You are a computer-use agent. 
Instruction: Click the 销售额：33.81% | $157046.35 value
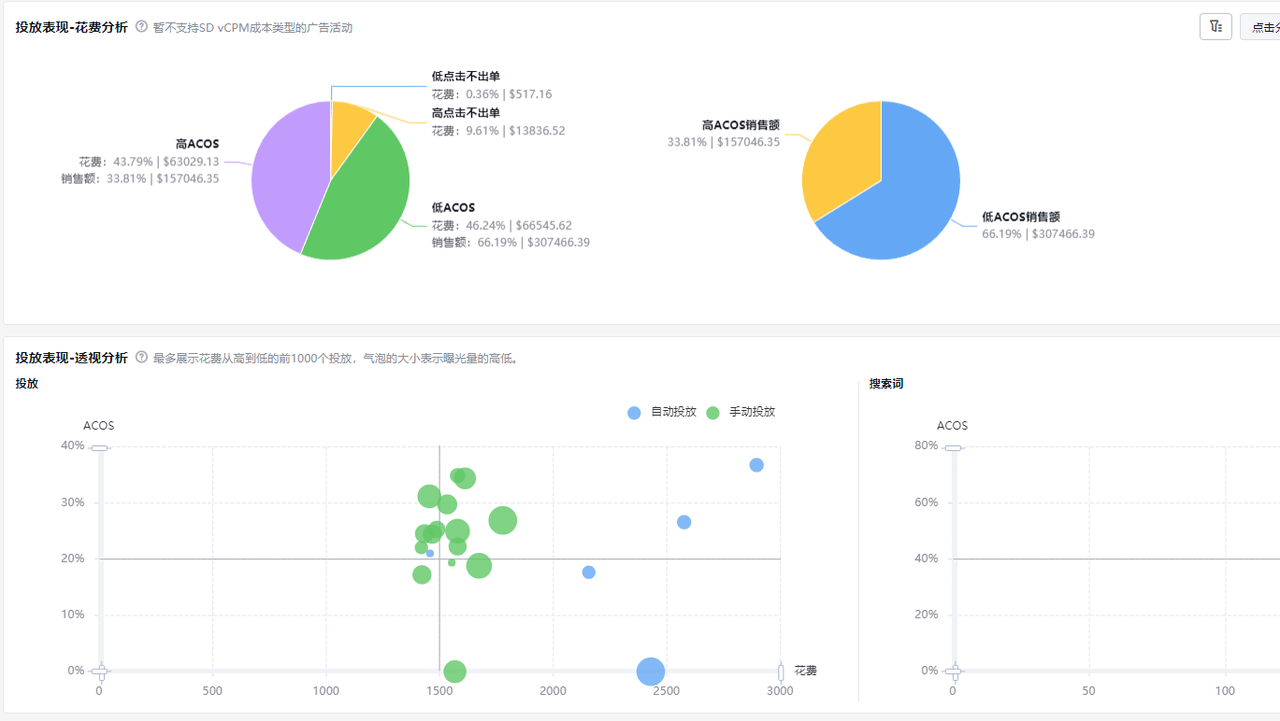pyautogui.click(x=140, y=179)
